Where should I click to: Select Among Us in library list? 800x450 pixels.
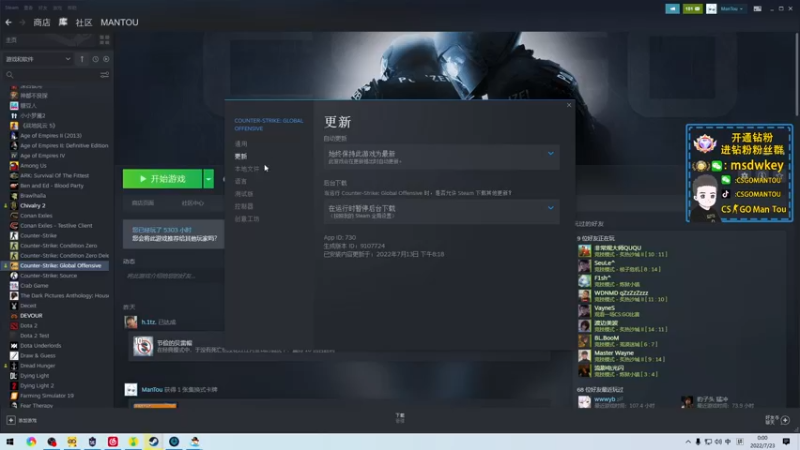point(33,166)
